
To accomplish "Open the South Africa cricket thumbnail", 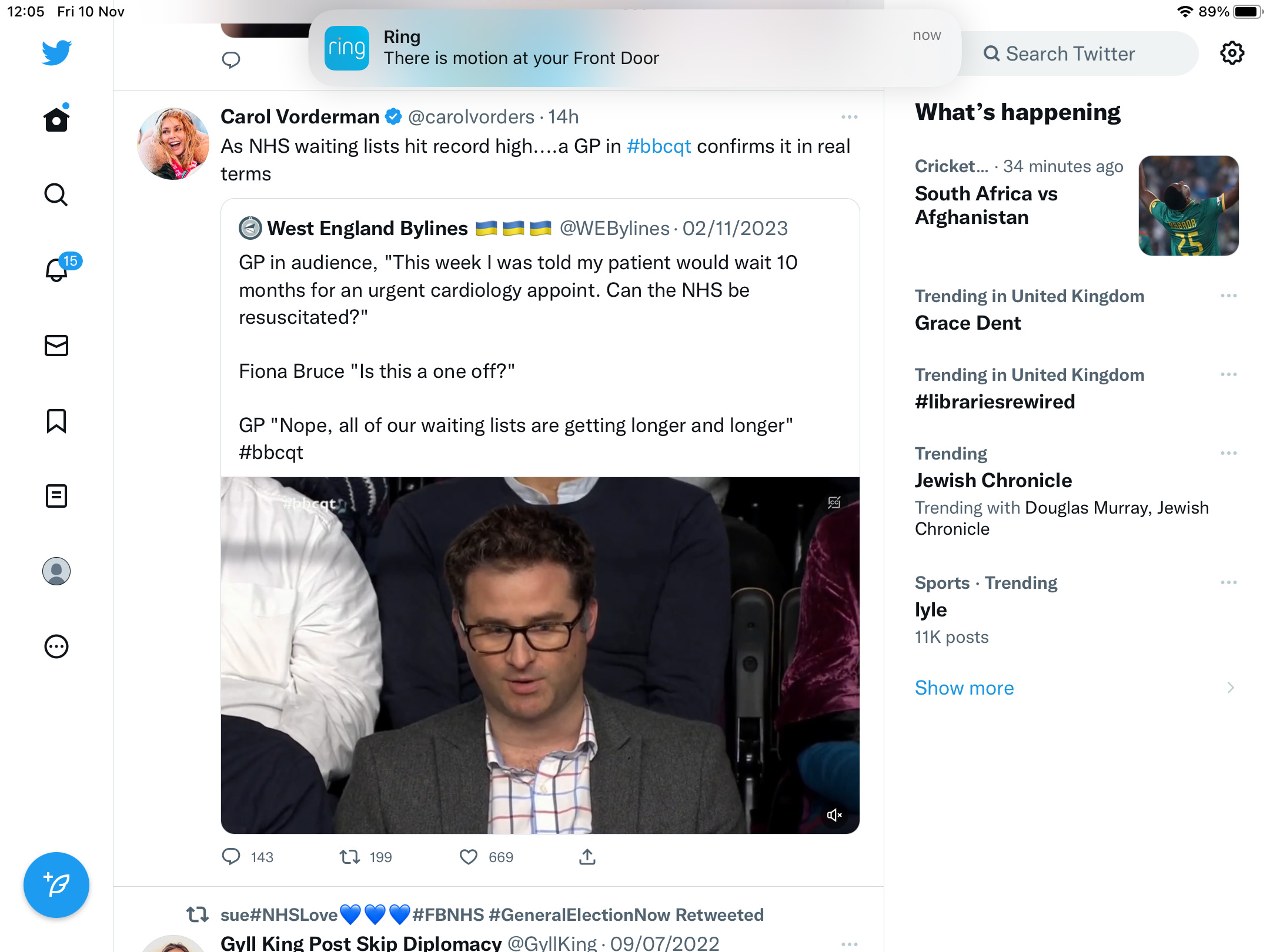I will click(x=1189, y=206).
